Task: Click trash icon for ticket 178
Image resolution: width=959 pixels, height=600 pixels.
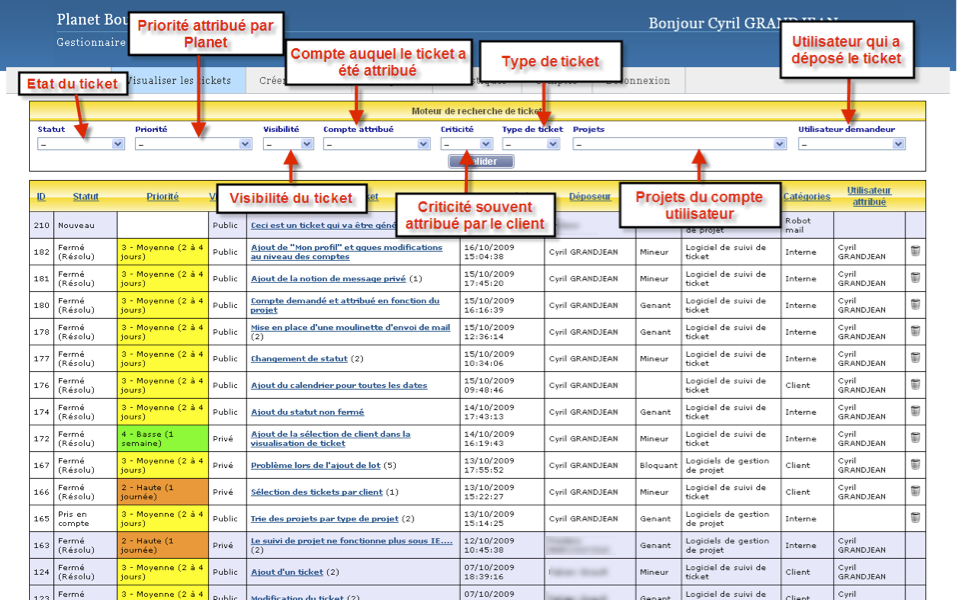Action: (x=915, y=331)
